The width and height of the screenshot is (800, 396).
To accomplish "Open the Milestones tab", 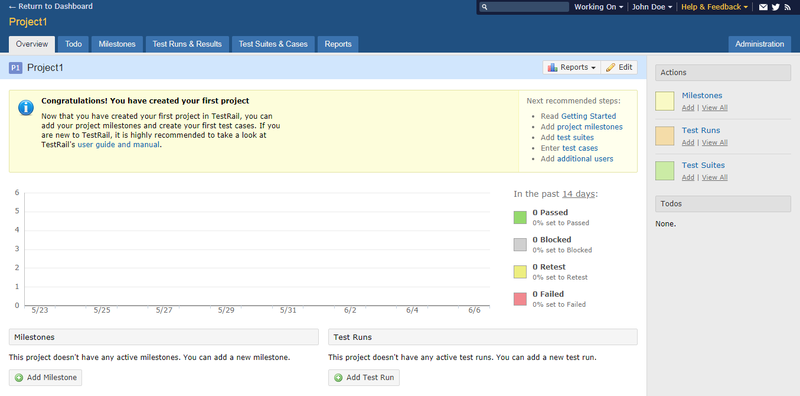I will [x=117, y=44].
